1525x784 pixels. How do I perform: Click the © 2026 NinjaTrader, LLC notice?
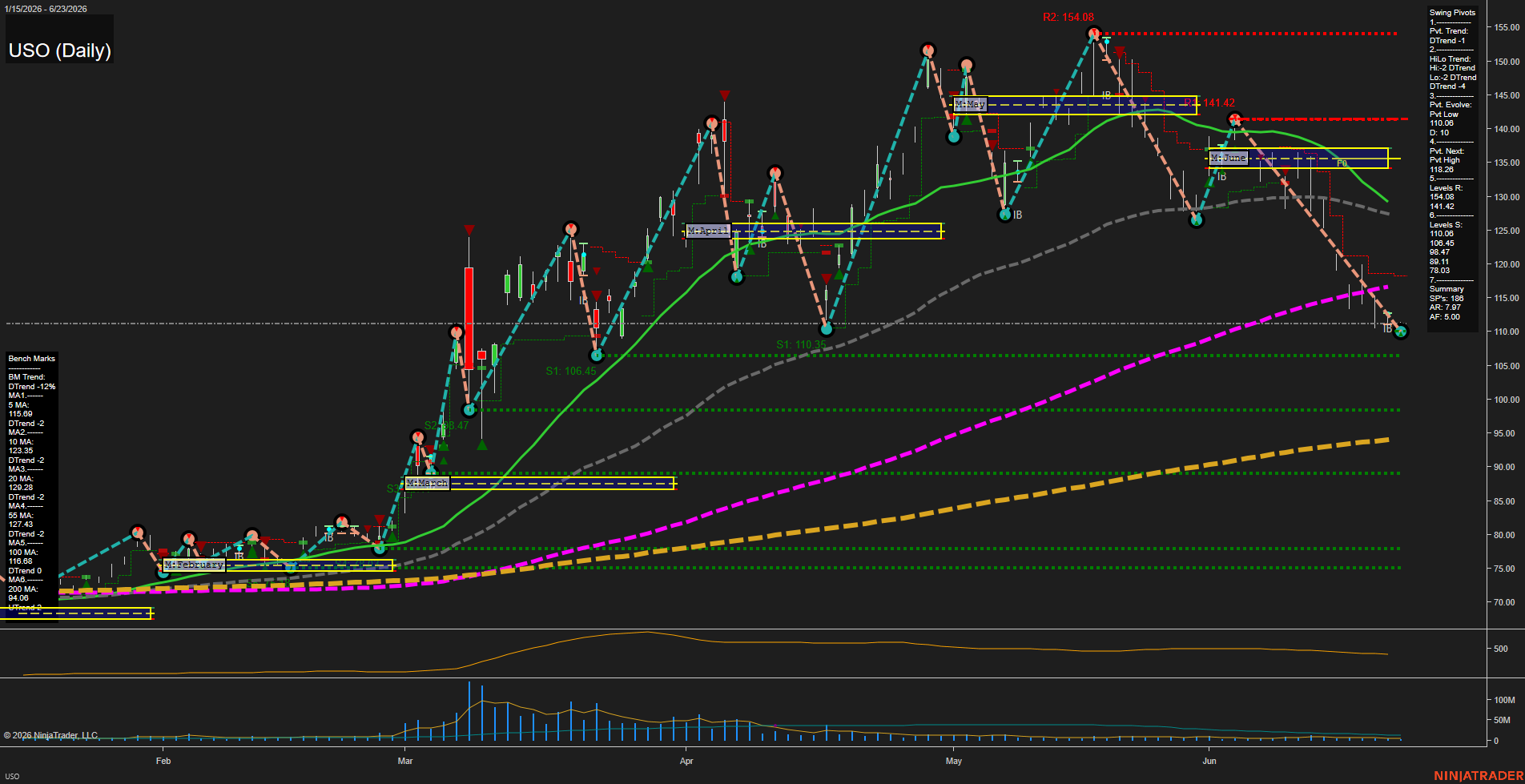pos(51,735)
